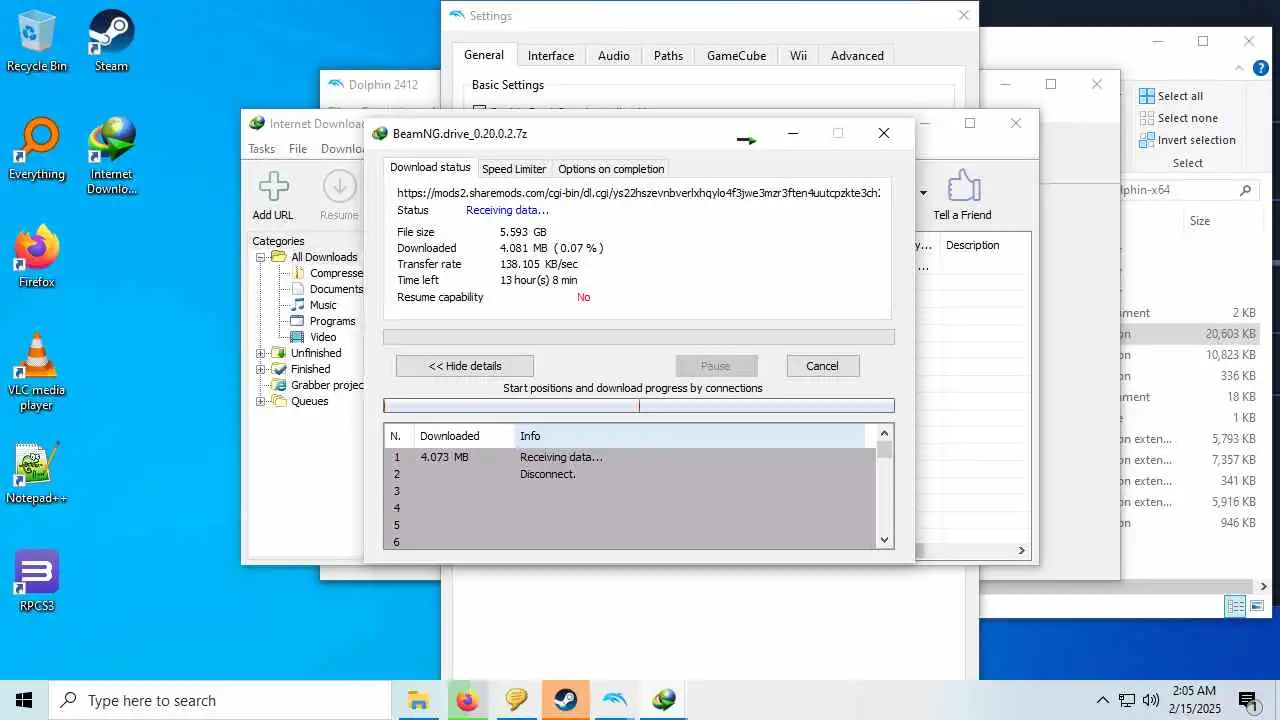Cancel the BeamNG.drive download

(822, 366)
